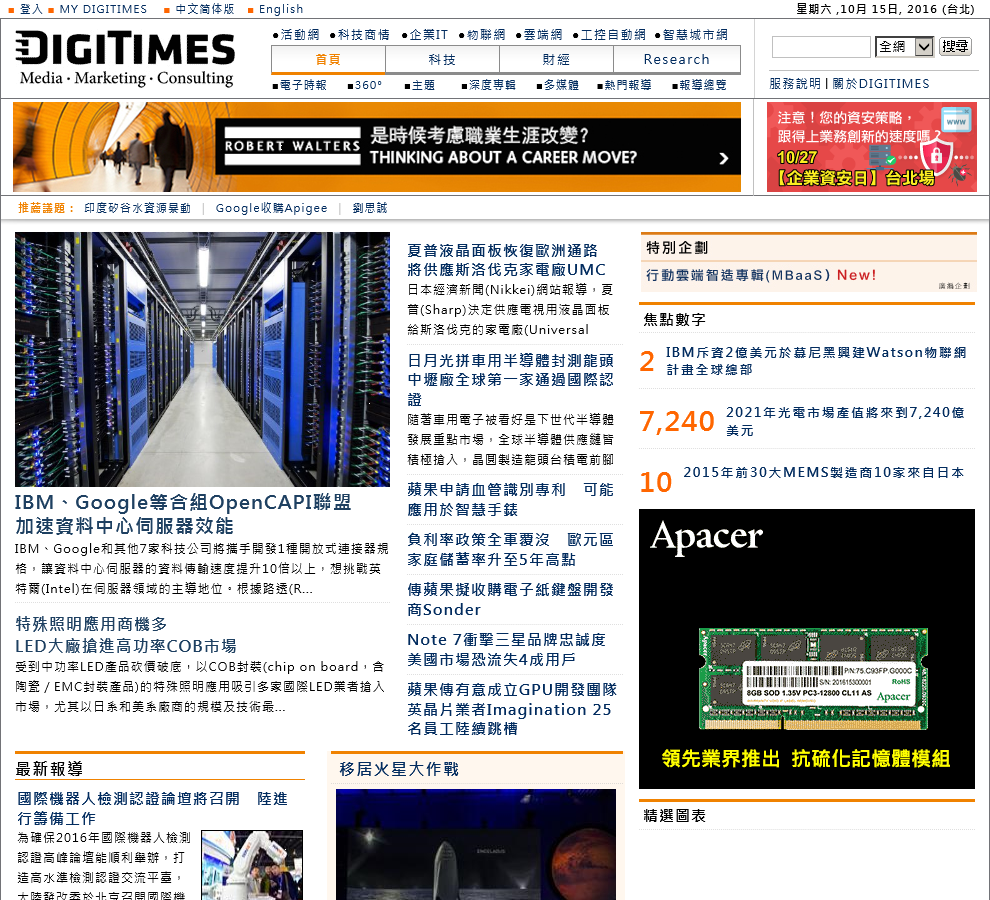Click the Mars spaceship presentation image
Viewport: 990px width, 900px height.
pyautogui.click(x=475, y=844)
